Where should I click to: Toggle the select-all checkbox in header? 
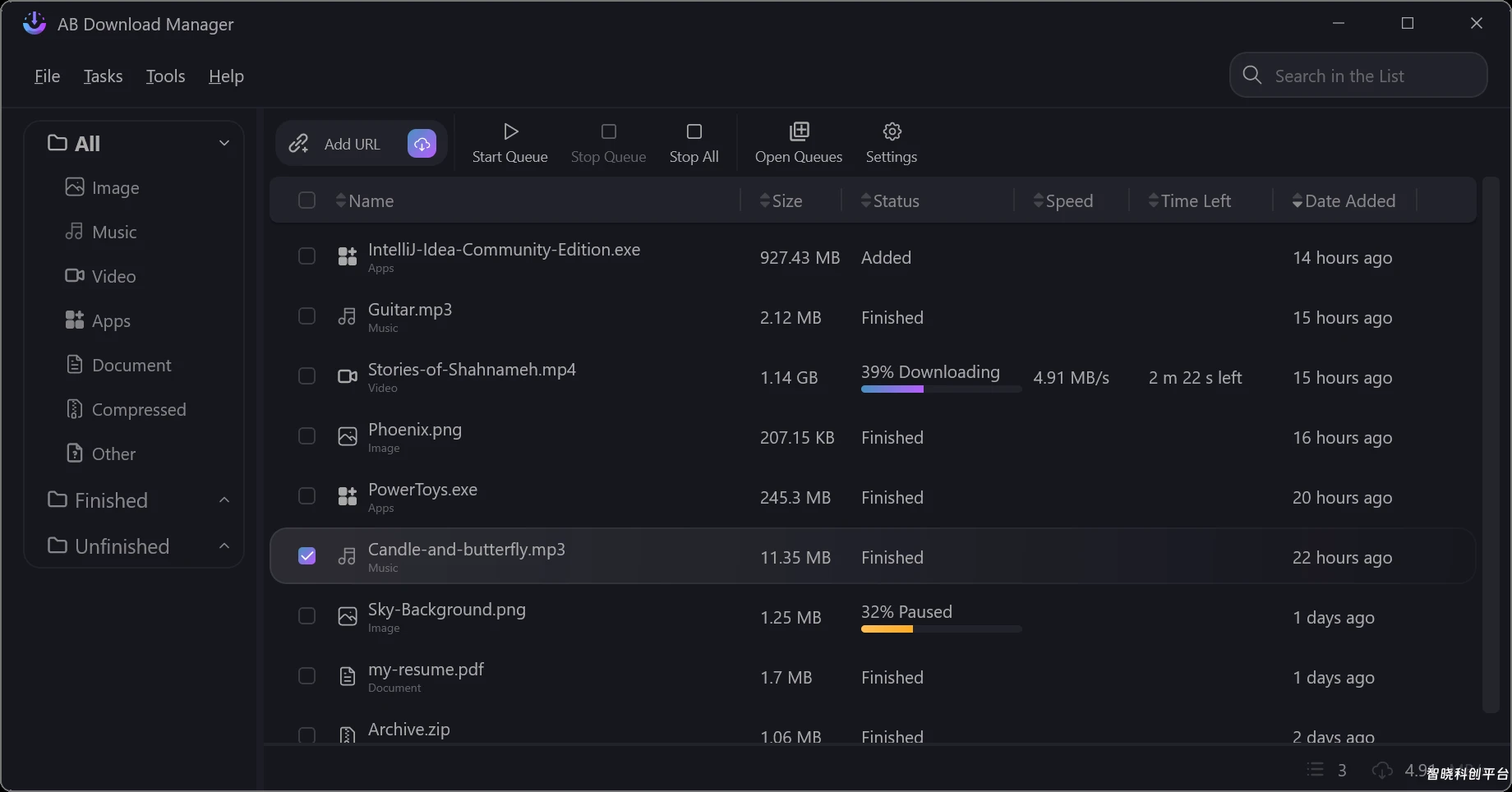(307, 200)
